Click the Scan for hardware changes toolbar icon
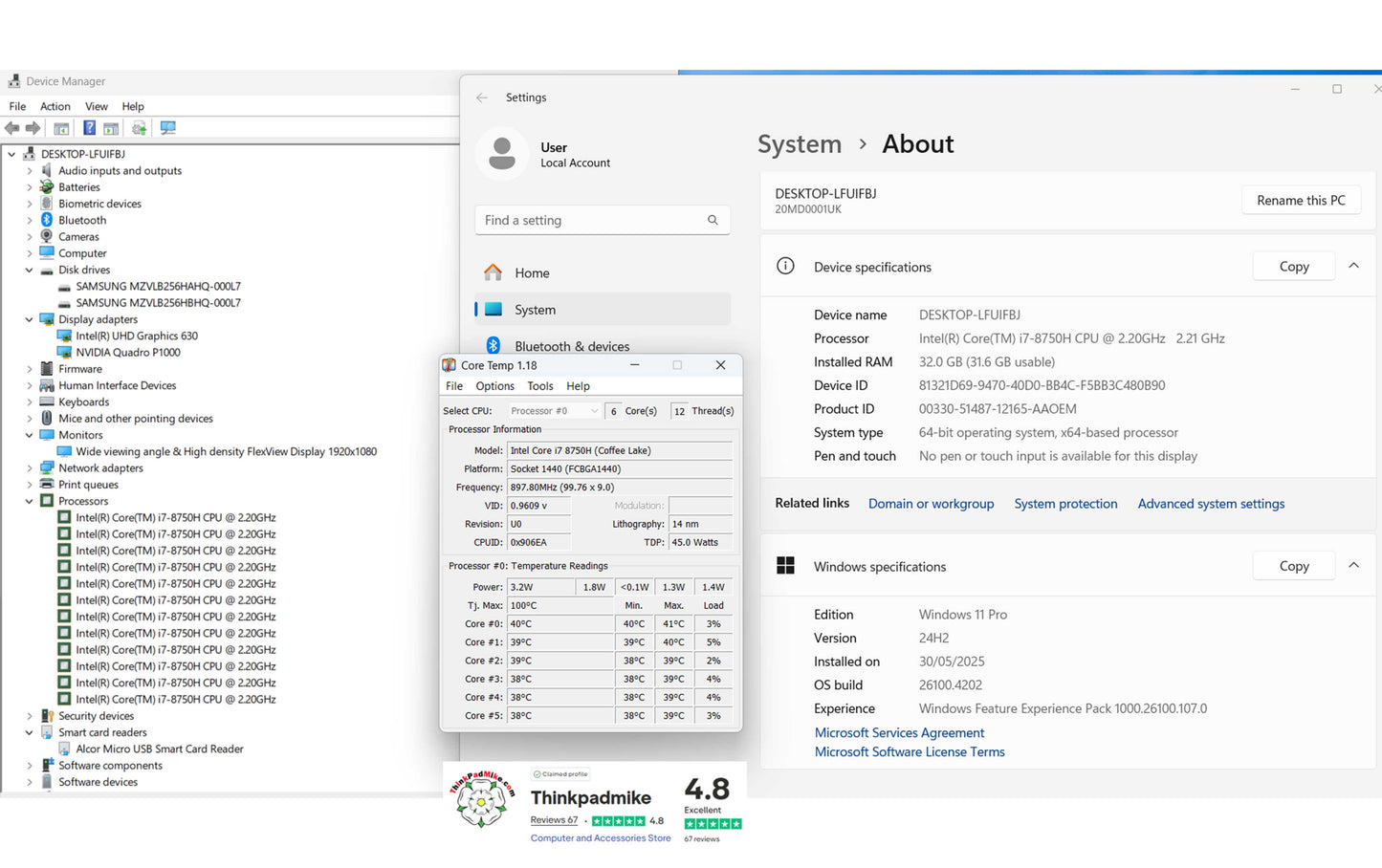This screenshot has height=868, width=1382. [x=168, y=128]
